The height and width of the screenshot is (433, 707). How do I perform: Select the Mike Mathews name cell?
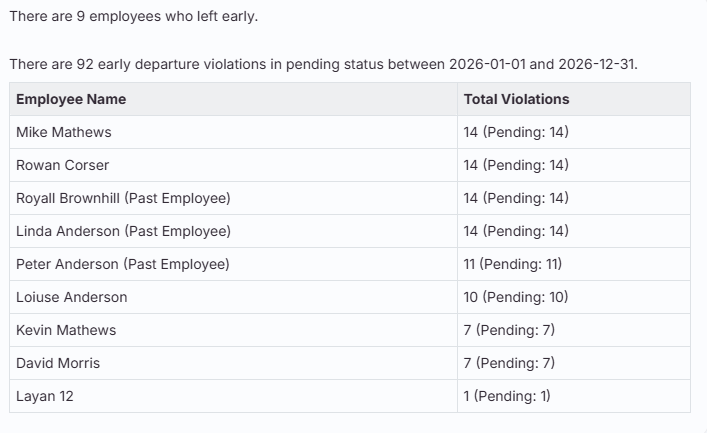233,132
